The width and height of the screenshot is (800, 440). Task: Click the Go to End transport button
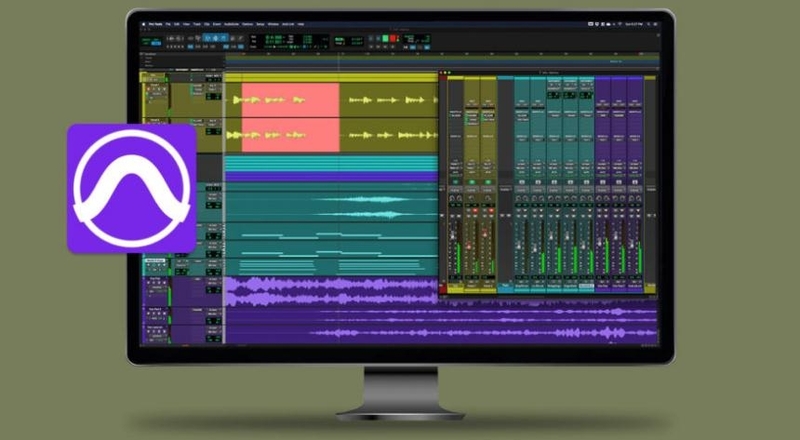point(392,46)
